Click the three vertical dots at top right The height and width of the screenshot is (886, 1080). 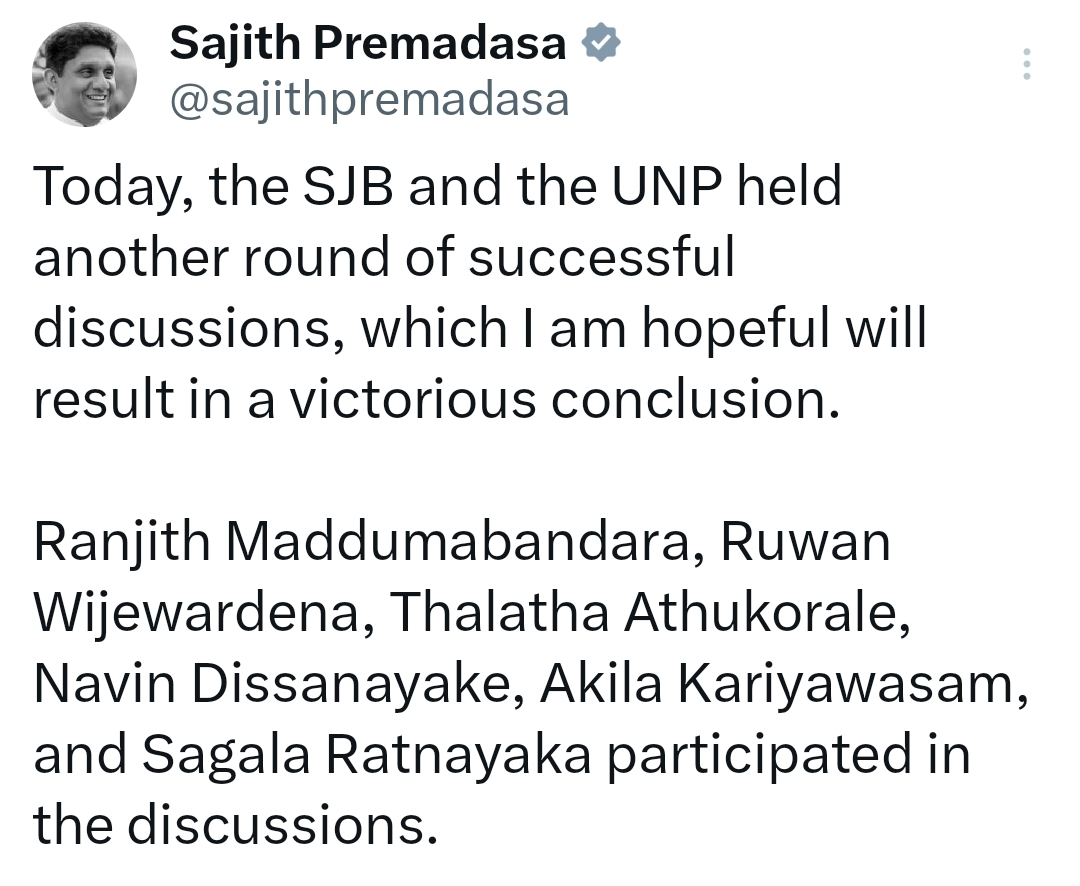click(1026, 62)
